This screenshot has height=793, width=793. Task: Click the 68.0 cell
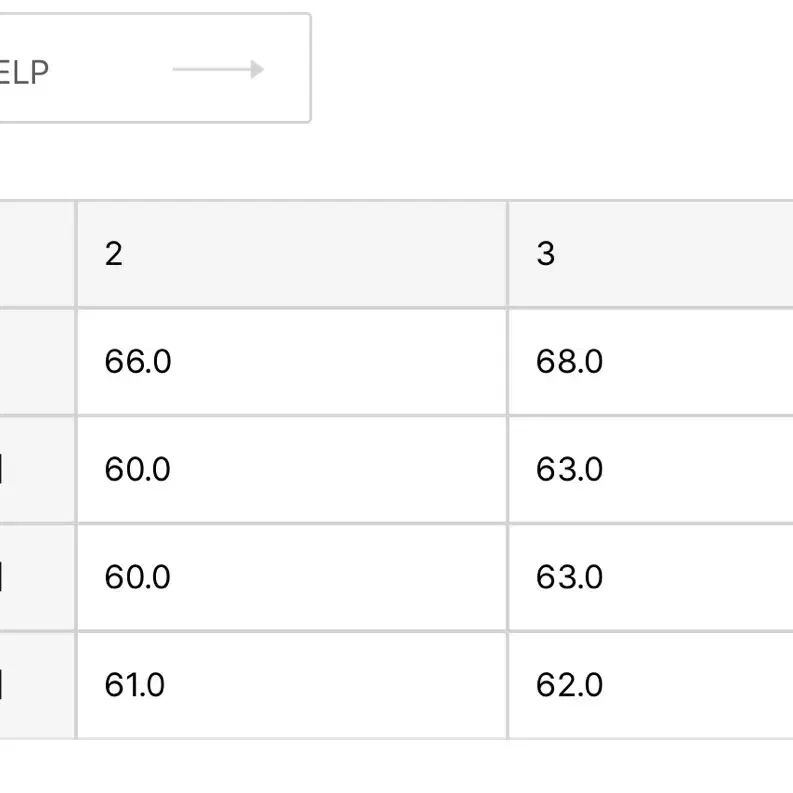click(651, 362)
